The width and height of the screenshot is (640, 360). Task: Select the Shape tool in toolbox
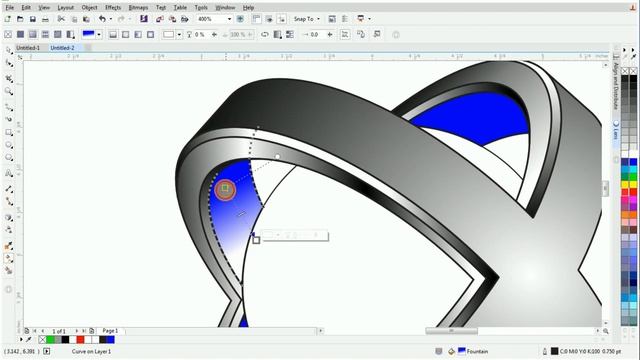9,63
